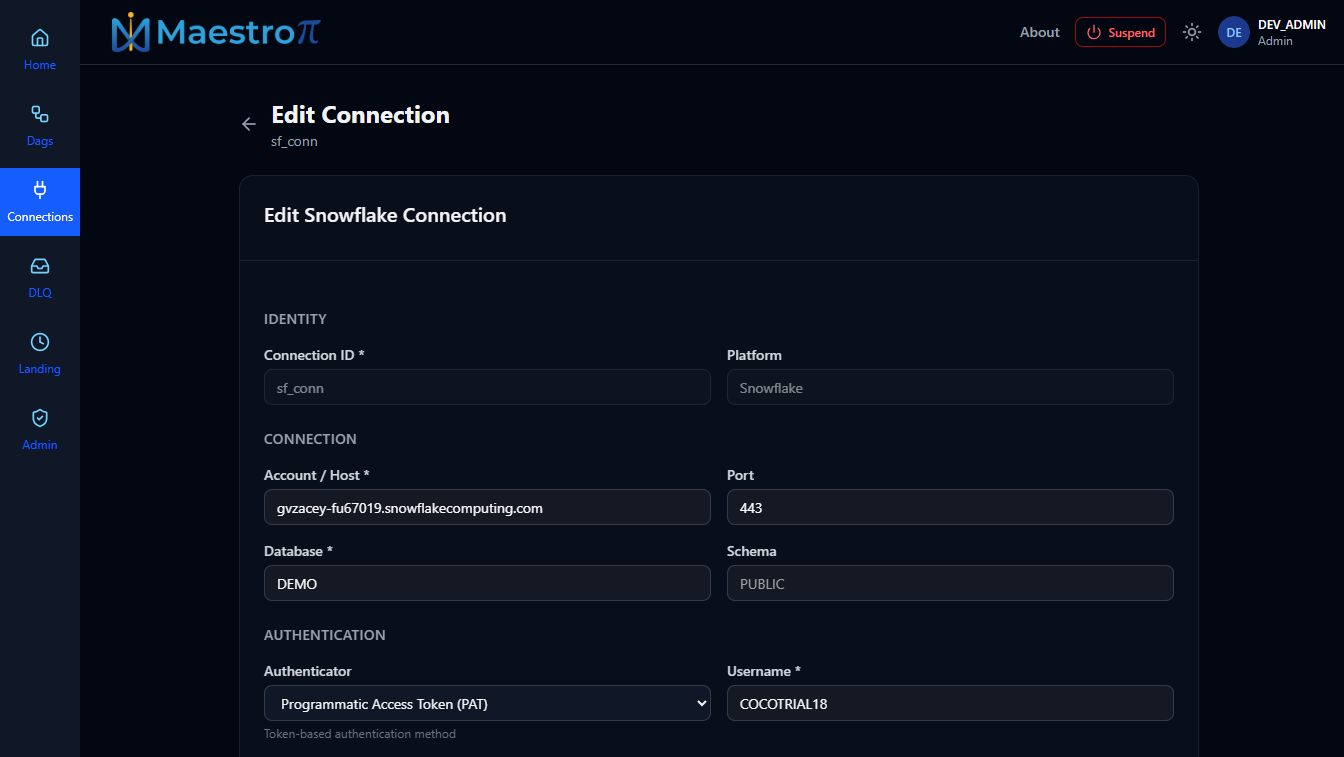Open the DLQ inbox icon
This screenshot has height=757, width=1344.
40,266
